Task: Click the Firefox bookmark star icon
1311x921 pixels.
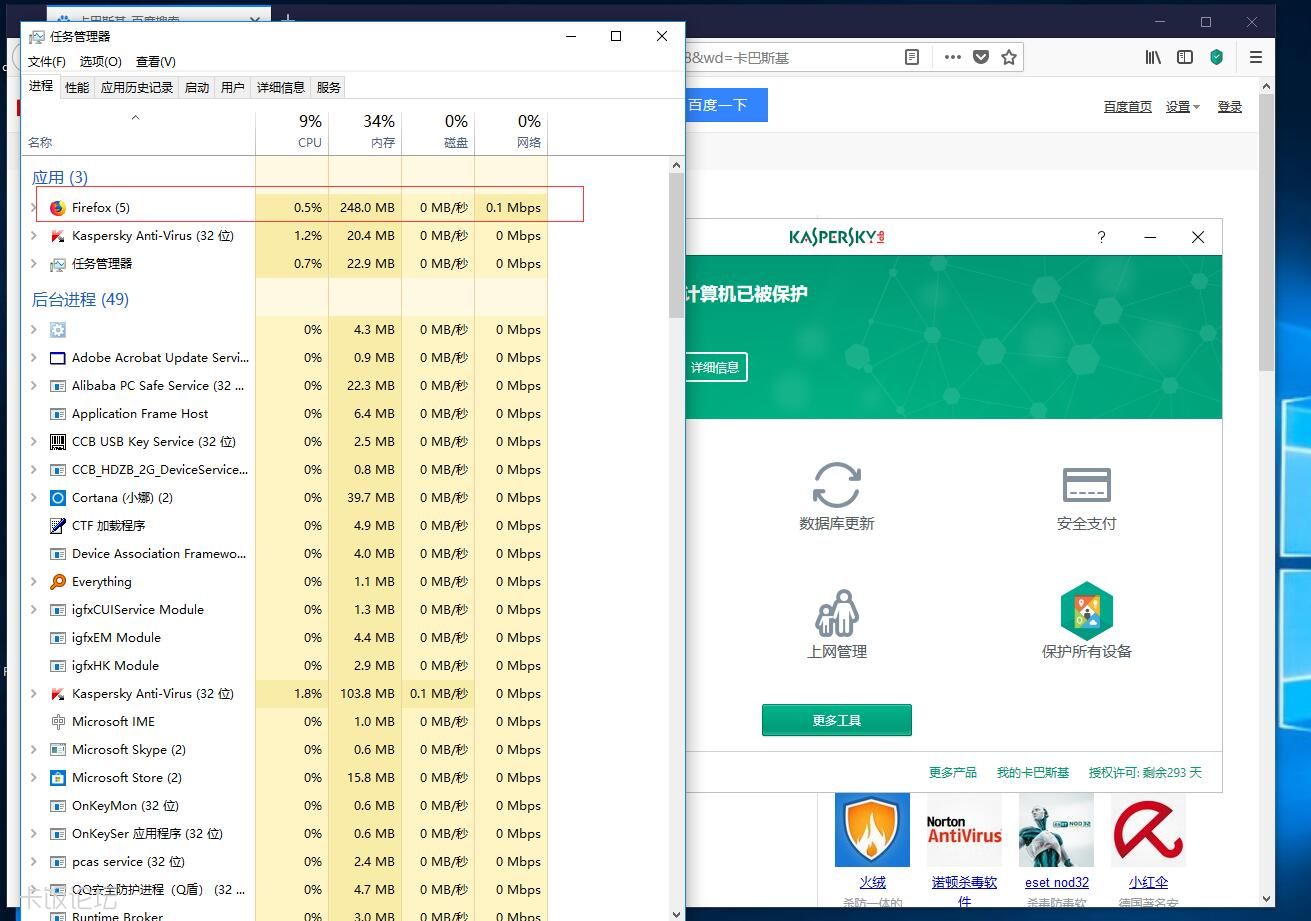Action: pyautogui.click(x=1009, y=57)
